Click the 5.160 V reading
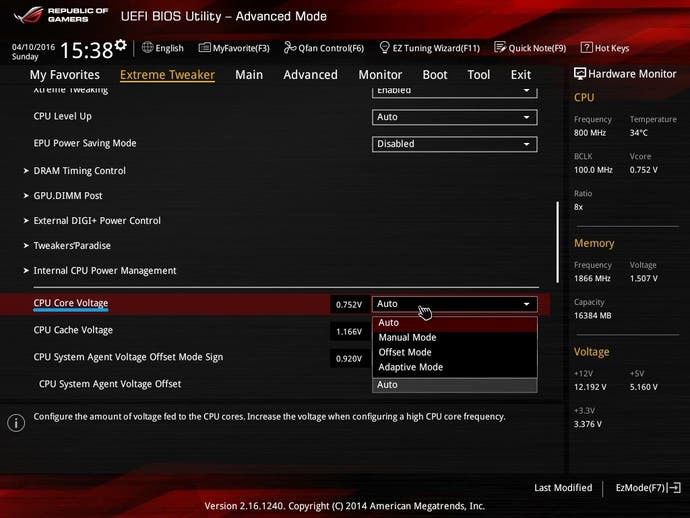This screenshot has width=690, height=518. (643, 387)
